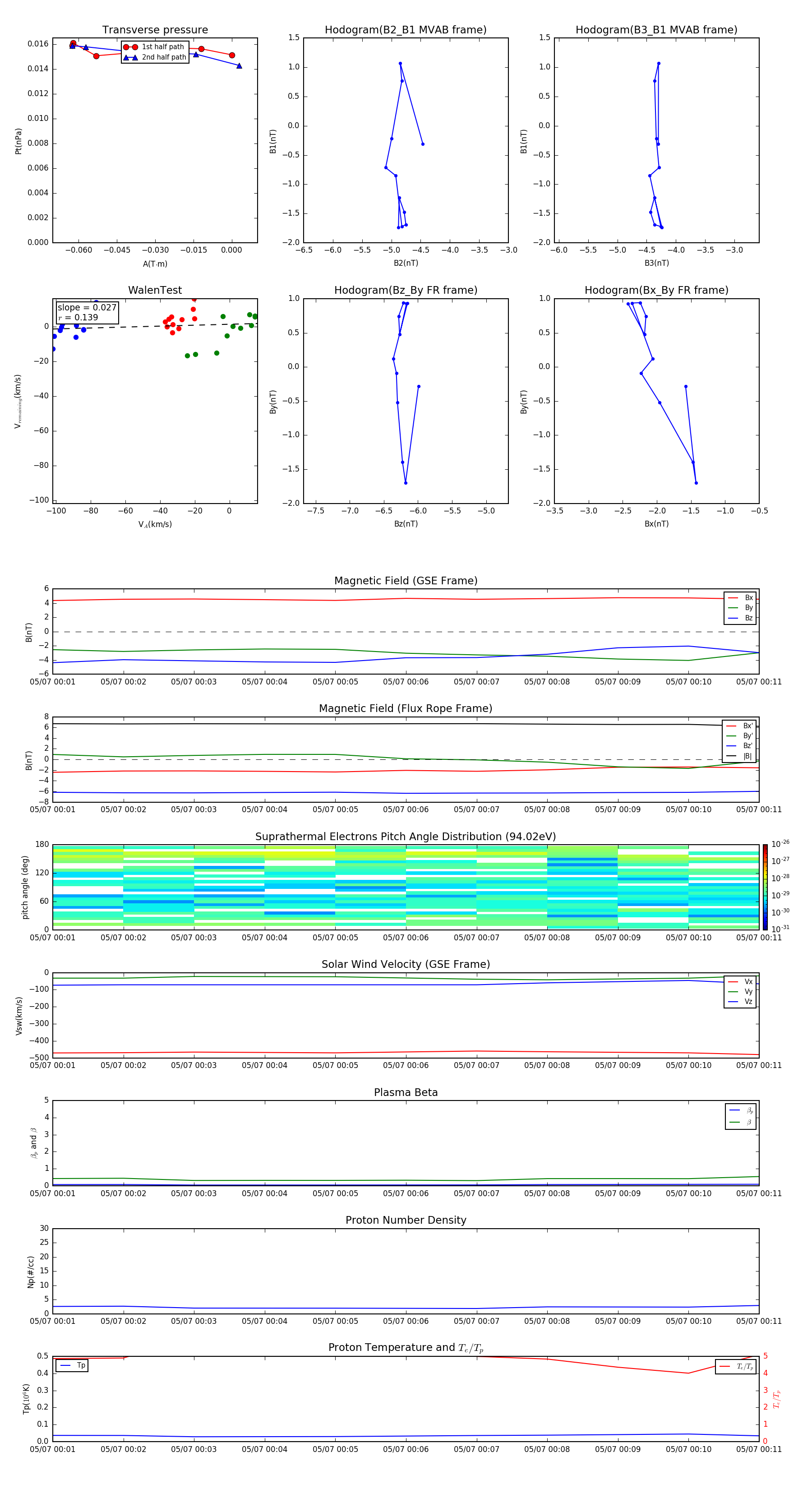Click the 'r = 0.139' annotation

click(78, 317)
